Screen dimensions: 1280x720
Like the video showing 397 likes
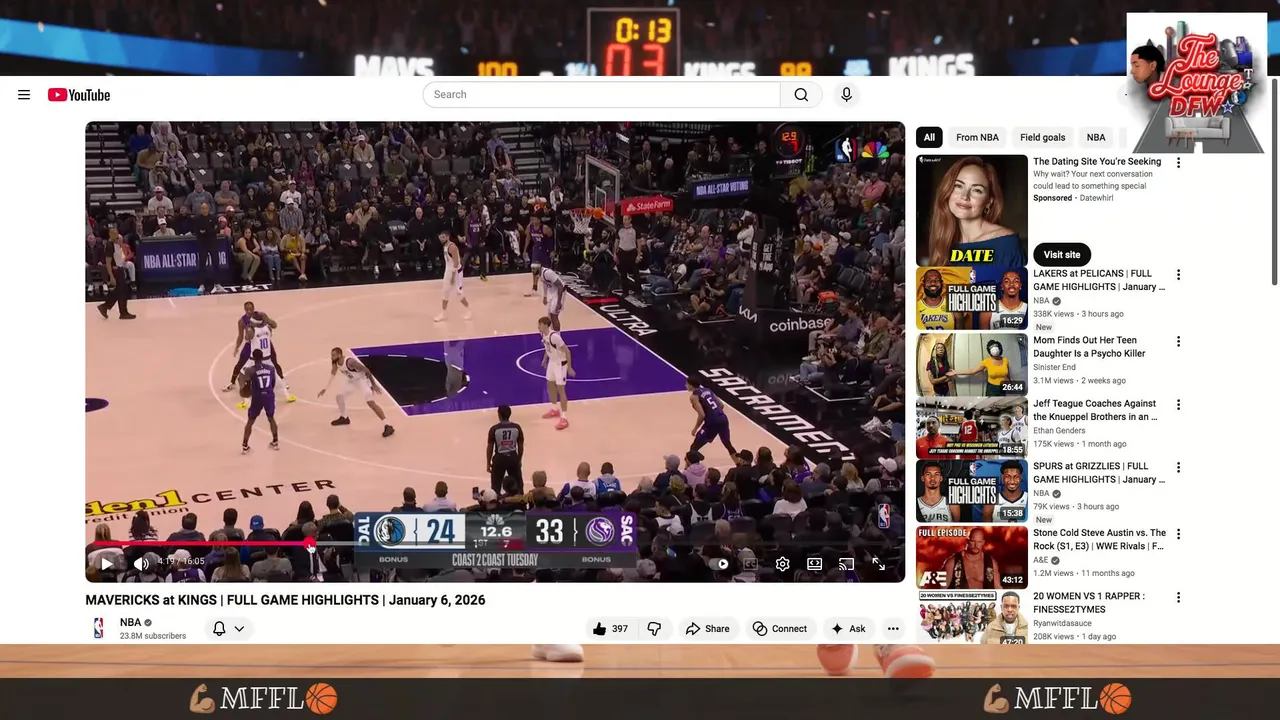coord(610,629)
